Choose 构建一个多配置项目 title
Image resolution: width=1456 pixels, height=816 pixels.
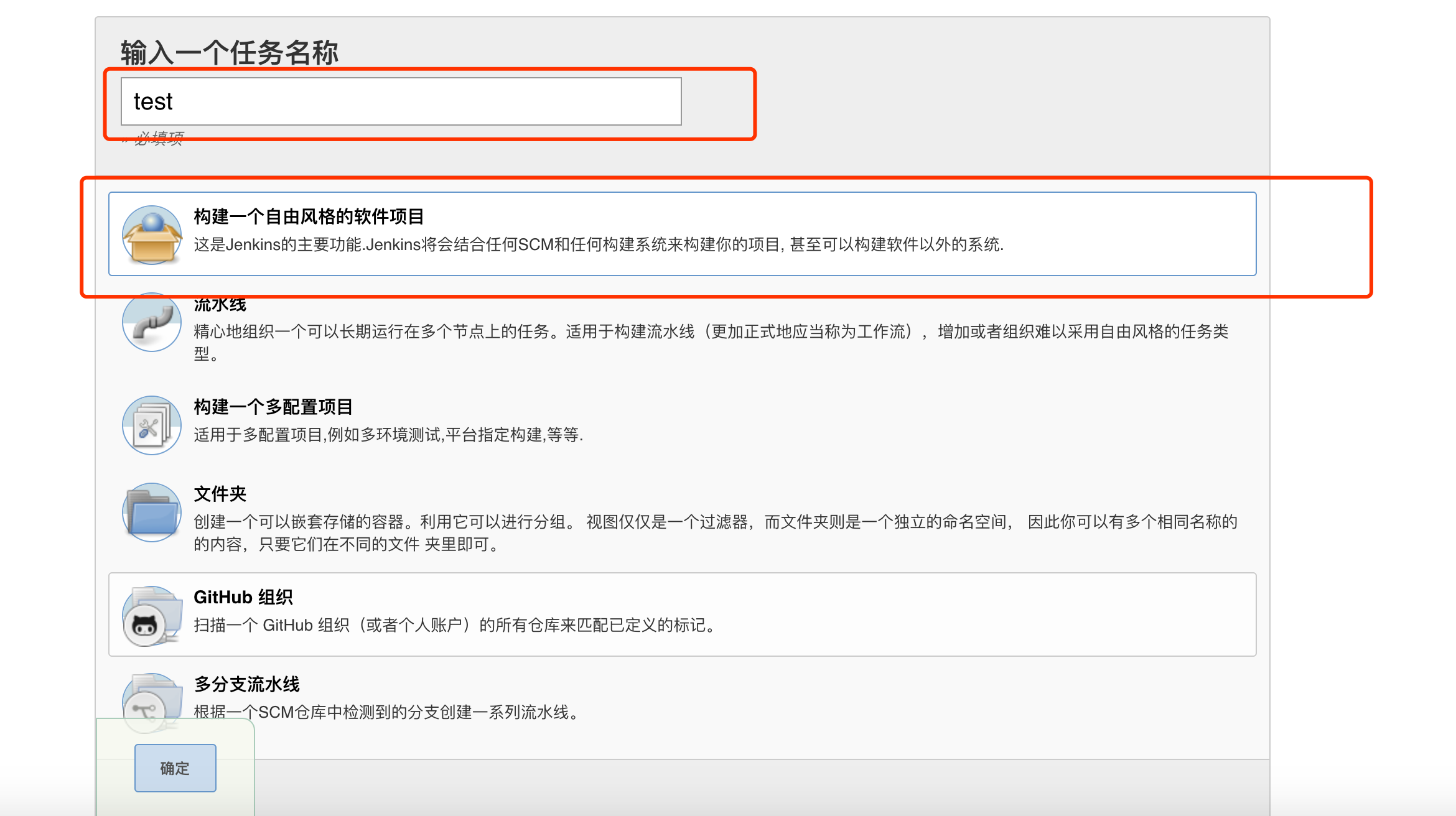[273, 407]
